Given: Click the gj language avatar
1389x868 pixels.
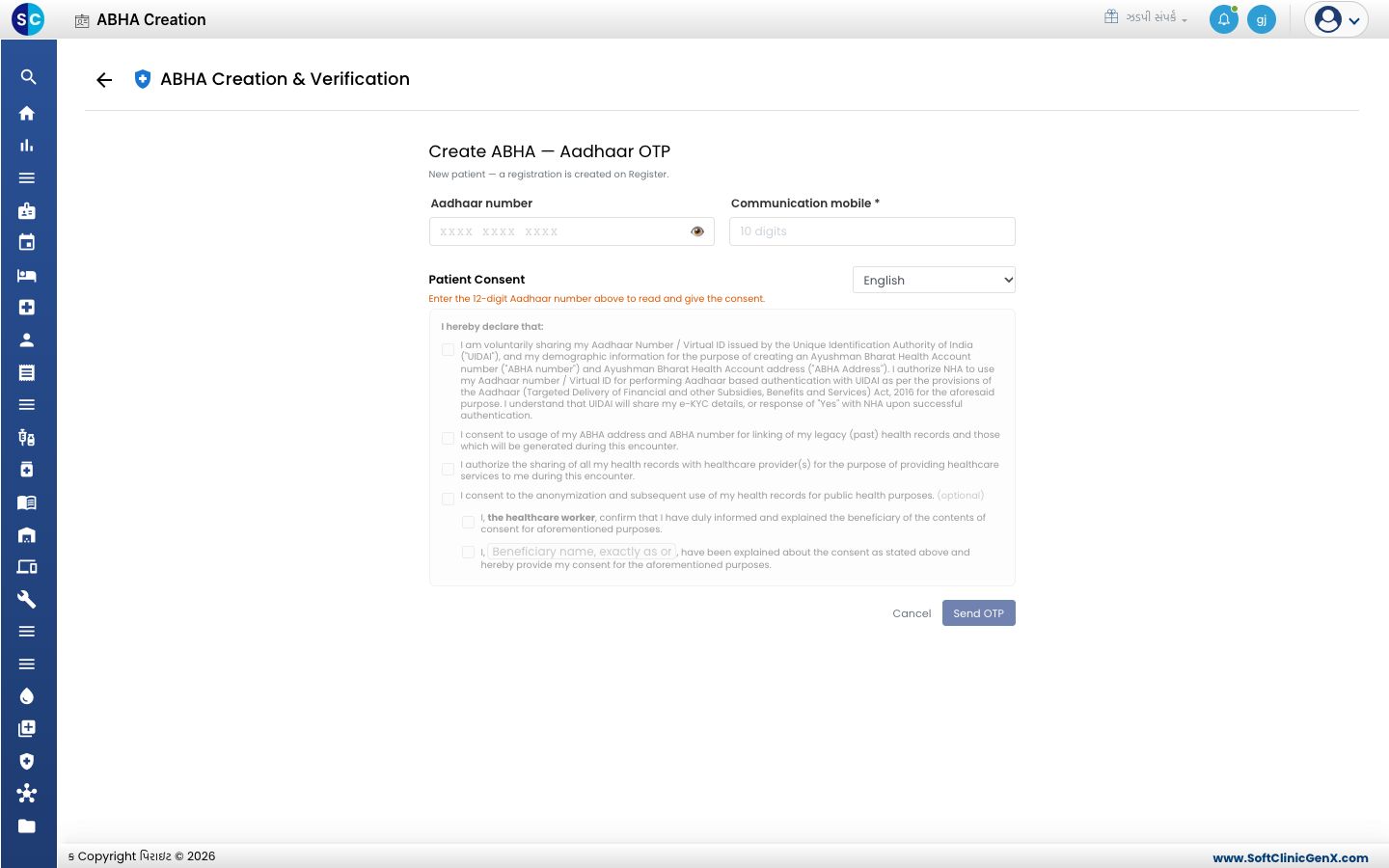Looking at the screenshot, I should coord(1262,19).
